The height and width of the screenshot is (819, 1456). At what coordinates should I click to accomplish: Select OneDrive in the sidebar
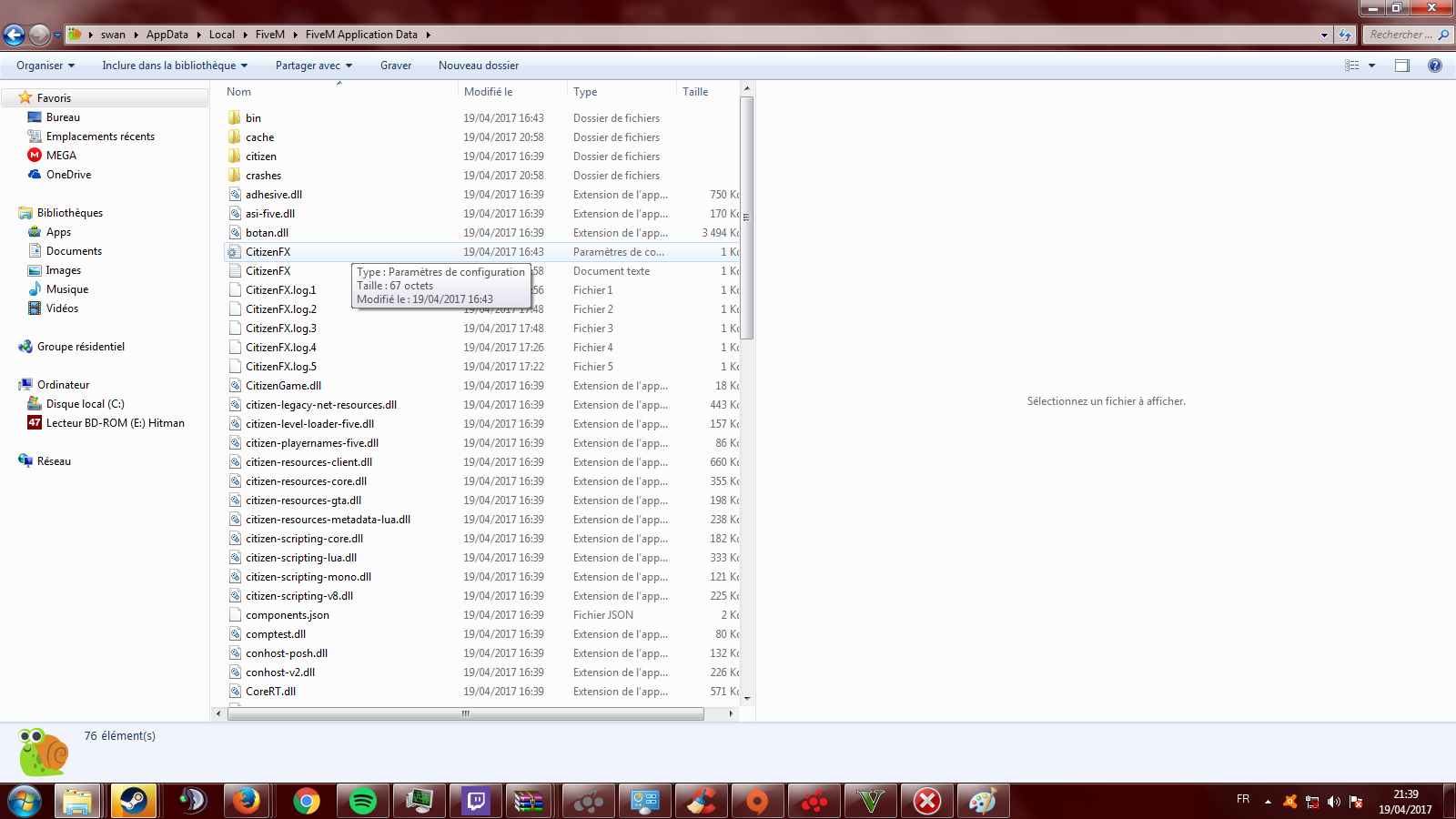click(68, 175)
